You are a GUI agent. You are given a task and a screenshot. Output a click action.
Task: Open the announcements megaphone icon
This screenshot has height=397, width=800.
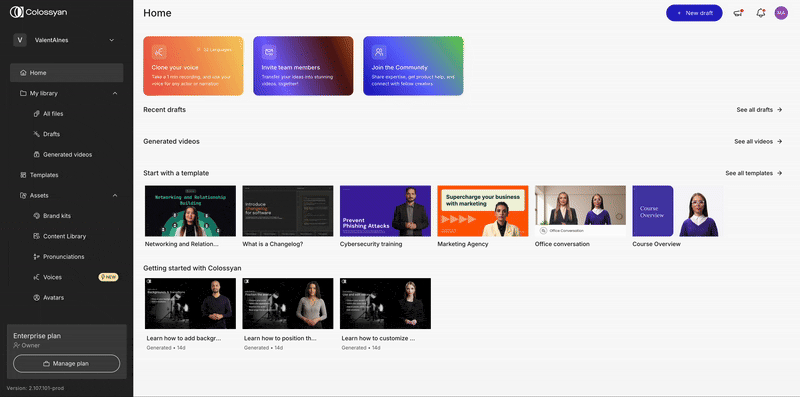pos(737,13)
